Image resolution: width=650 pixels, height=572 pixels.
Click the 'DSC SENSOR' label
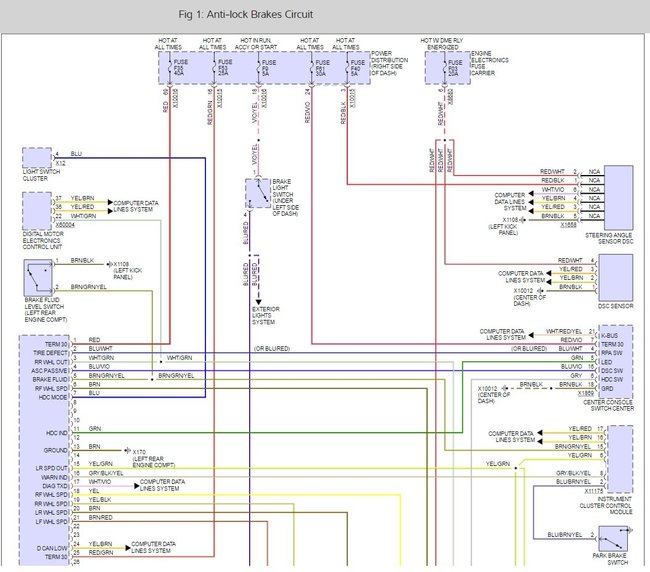click(x=616, y=306)
